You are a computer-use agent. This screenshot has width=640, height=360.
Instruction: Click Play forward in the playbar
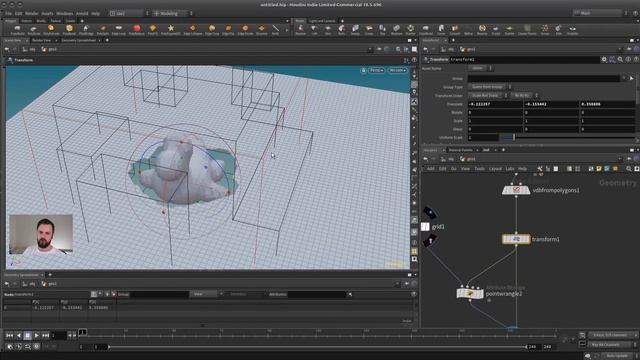pyautogui.click(x=36, y=335)
